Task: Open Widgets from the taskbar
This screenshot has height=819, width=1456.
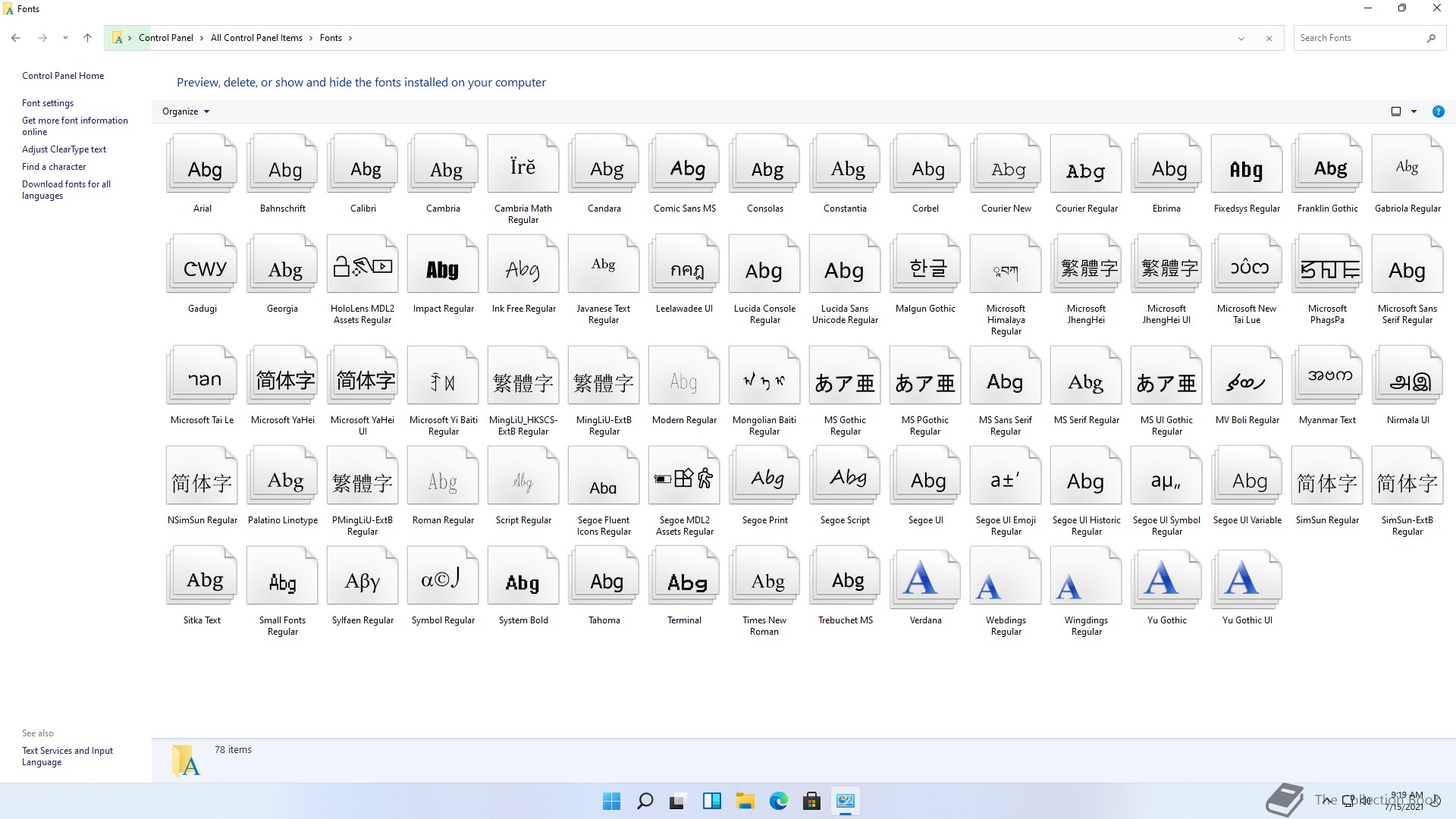Action: click(711, 801)
